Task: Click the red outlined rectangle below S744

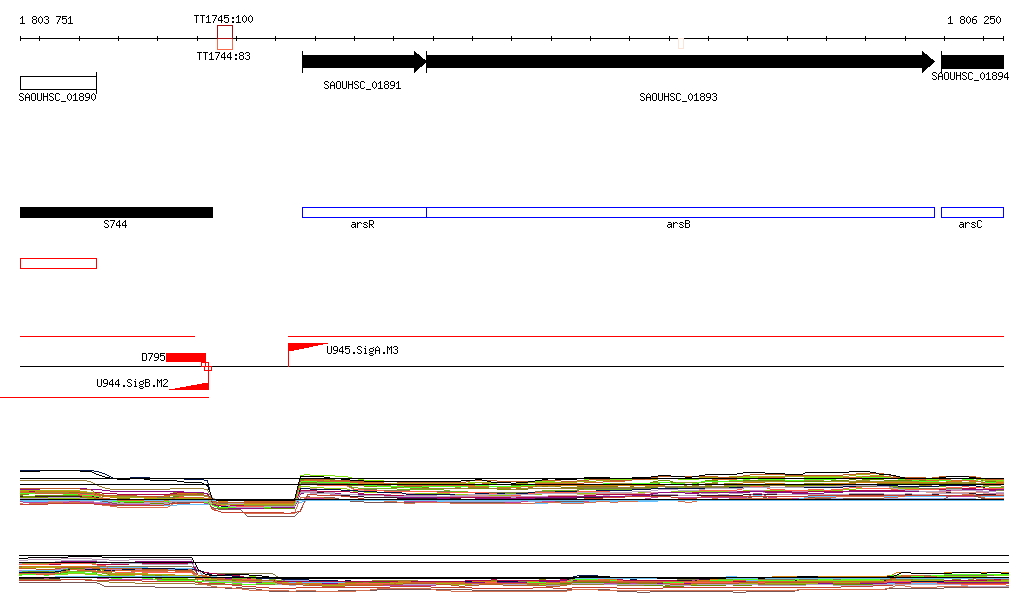Action: pyautogui.click(x=58, y=263)
